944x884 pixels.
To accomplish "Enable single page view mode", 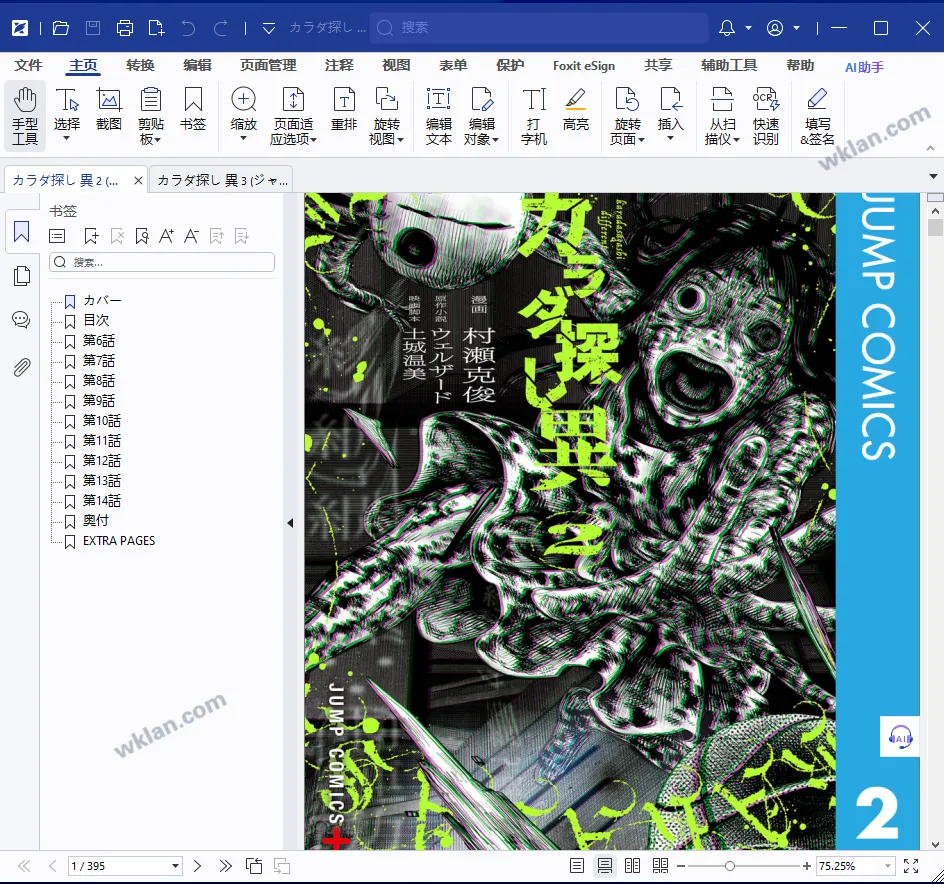I will click(577, 866).
